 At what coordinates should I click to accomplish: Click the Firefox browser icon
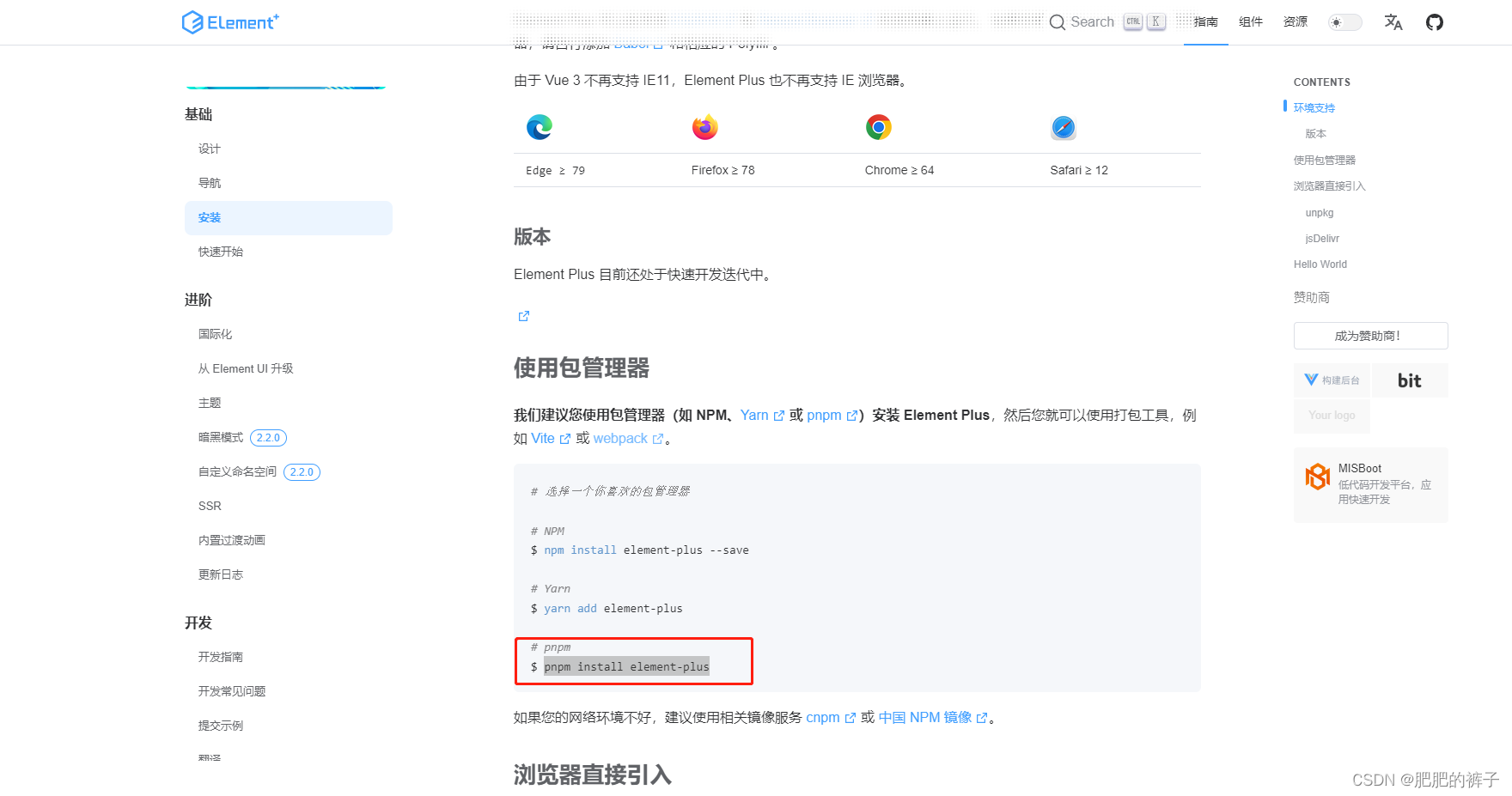(x=705, y=127)
